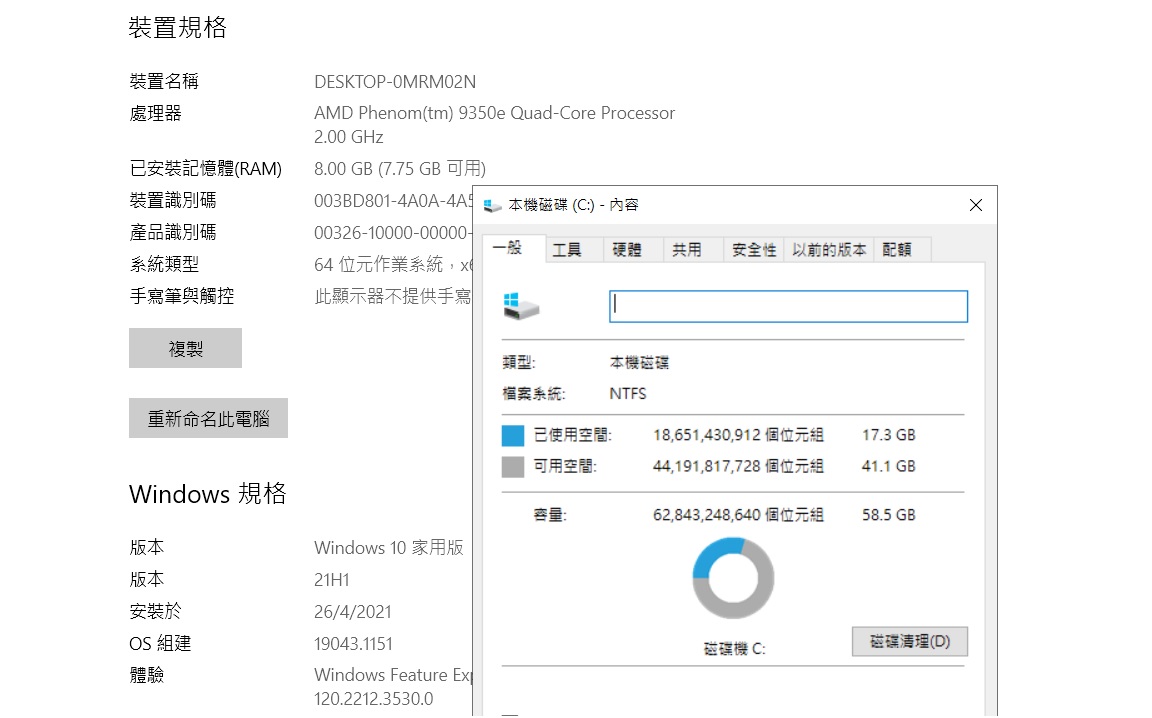Click the 18,651,430,912 個位元組 used bytes value
This screenshot has width=1152, height=718.
point(738,435)
